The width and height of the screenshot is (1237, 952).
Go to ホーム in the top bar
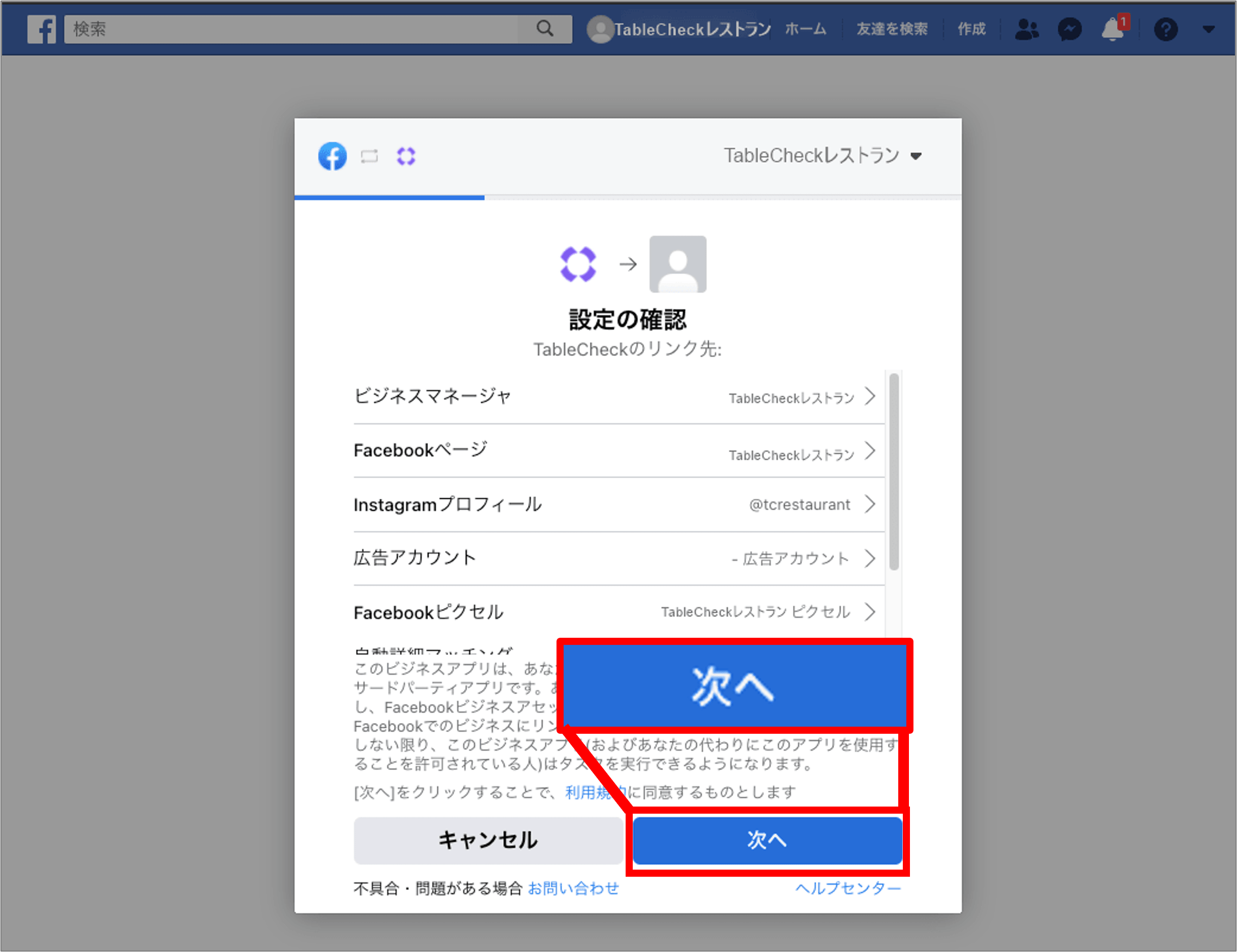[805, 29]
